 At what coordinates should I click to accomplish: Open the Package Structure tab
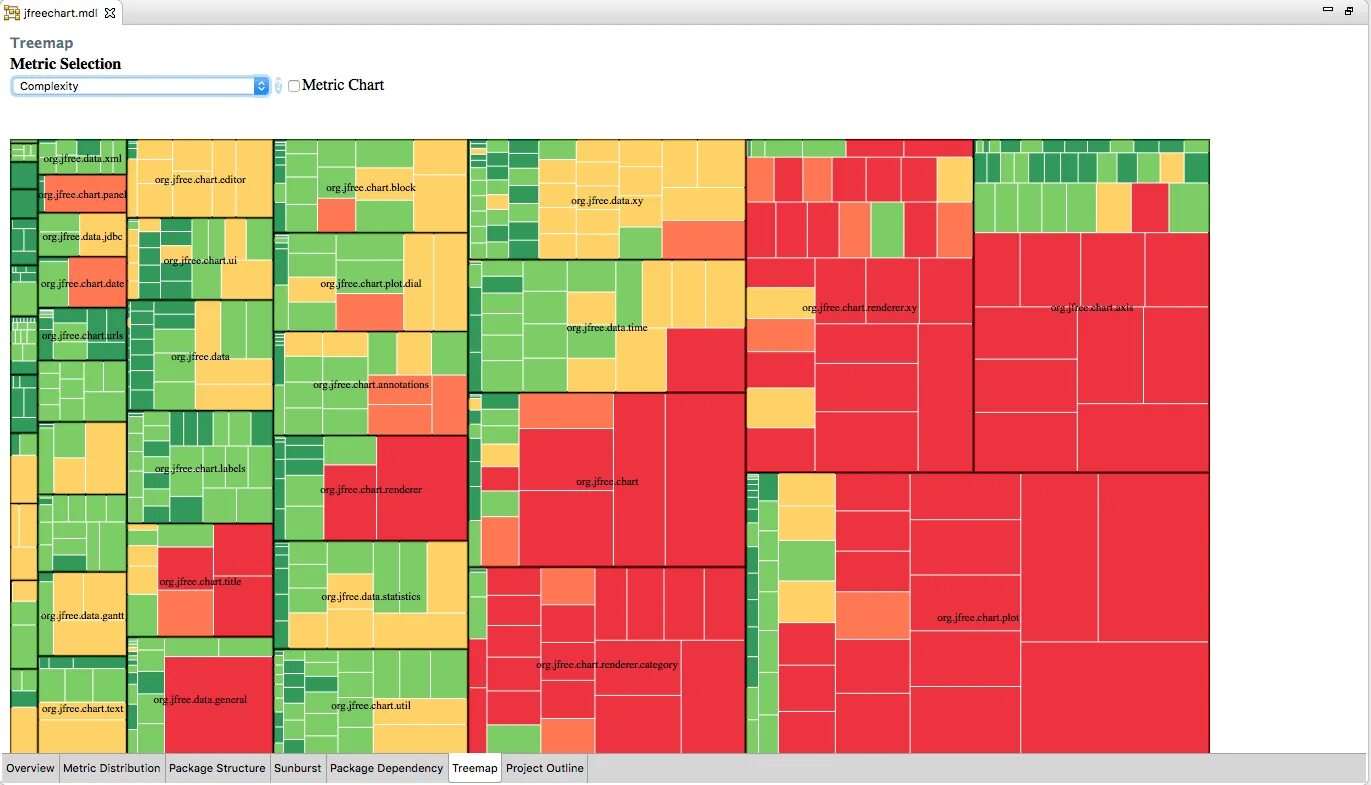pos(217,768)
